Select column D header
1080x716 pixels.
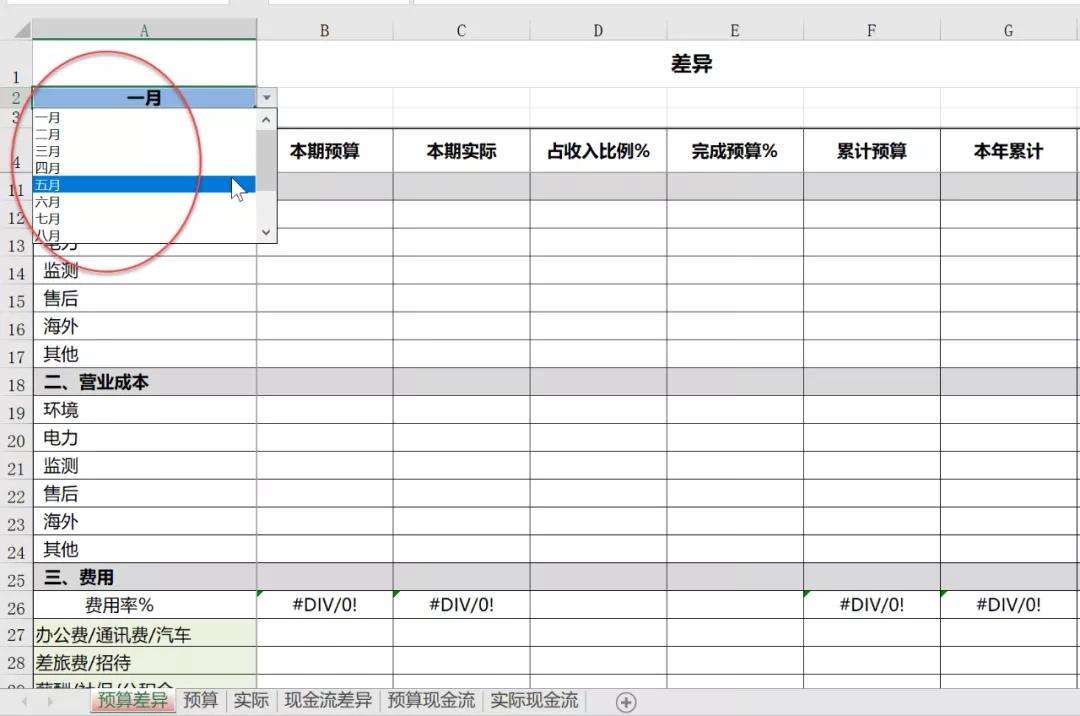[x=598, y=31]
